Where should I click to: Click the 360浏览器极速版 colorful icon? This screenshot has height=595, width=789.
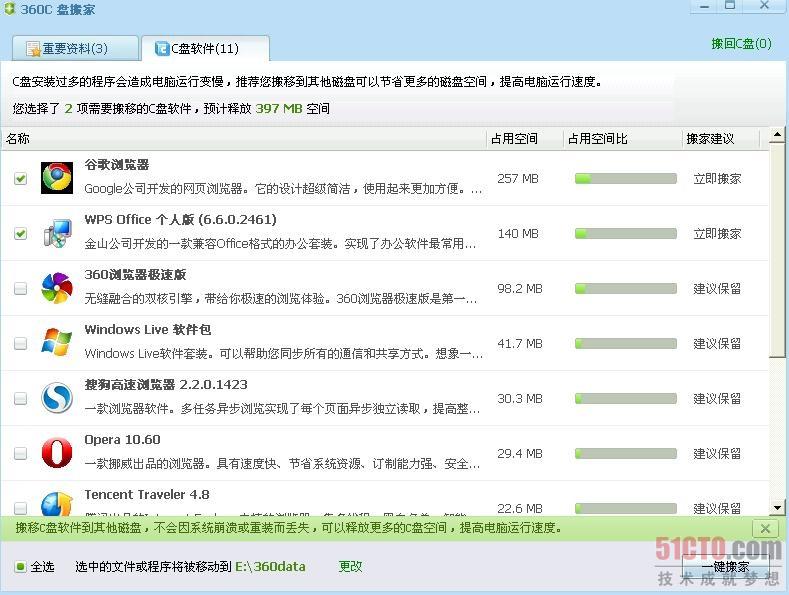(x=57, y=288)
